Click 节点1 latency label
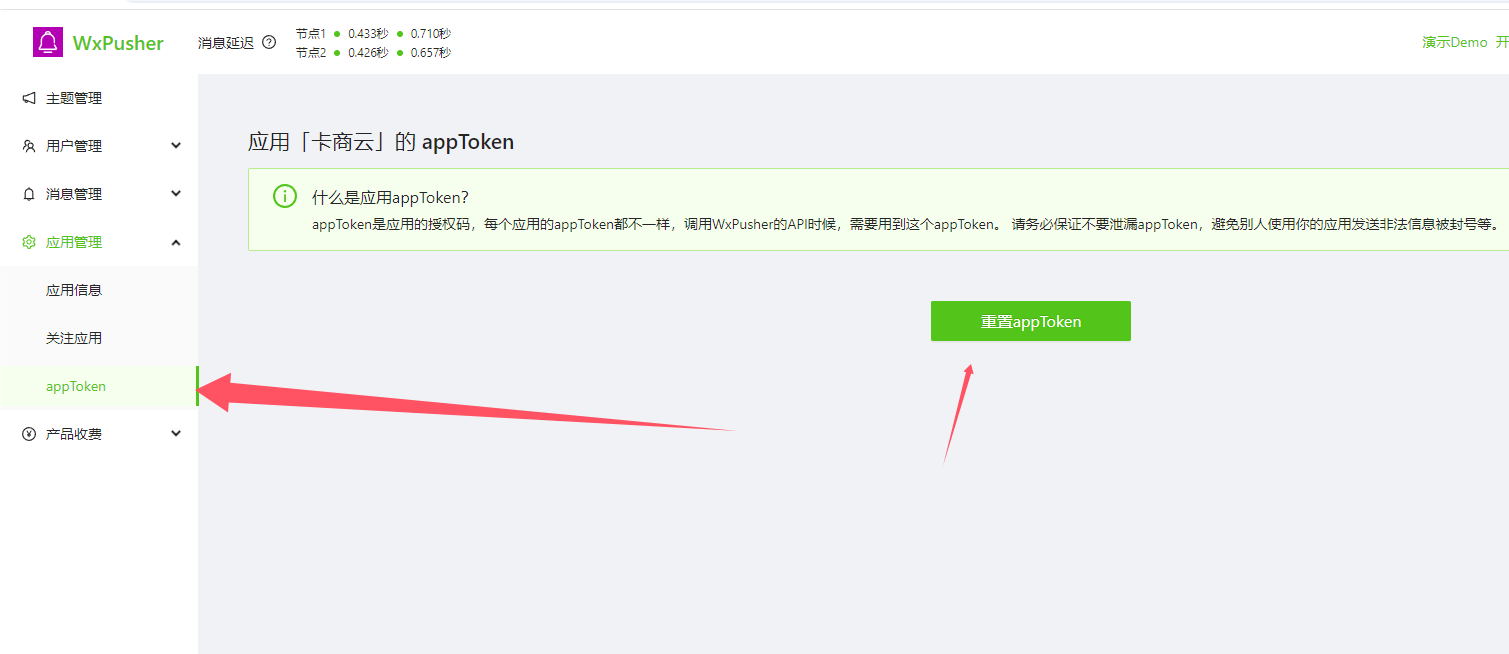1509x654 pixels. (x=311, y=33)
